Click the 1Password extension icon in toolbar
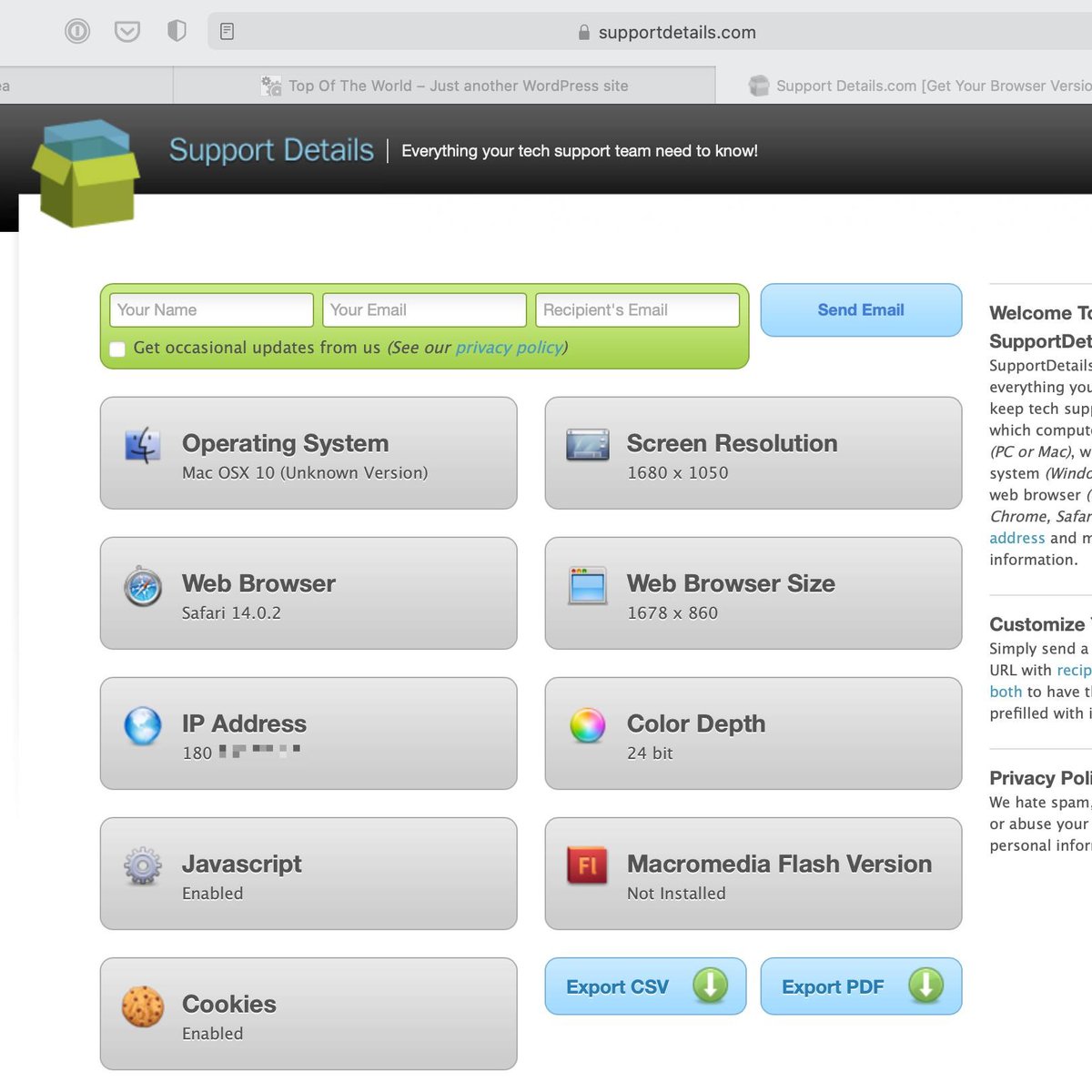1092x1092 pixels. (77, 32)
